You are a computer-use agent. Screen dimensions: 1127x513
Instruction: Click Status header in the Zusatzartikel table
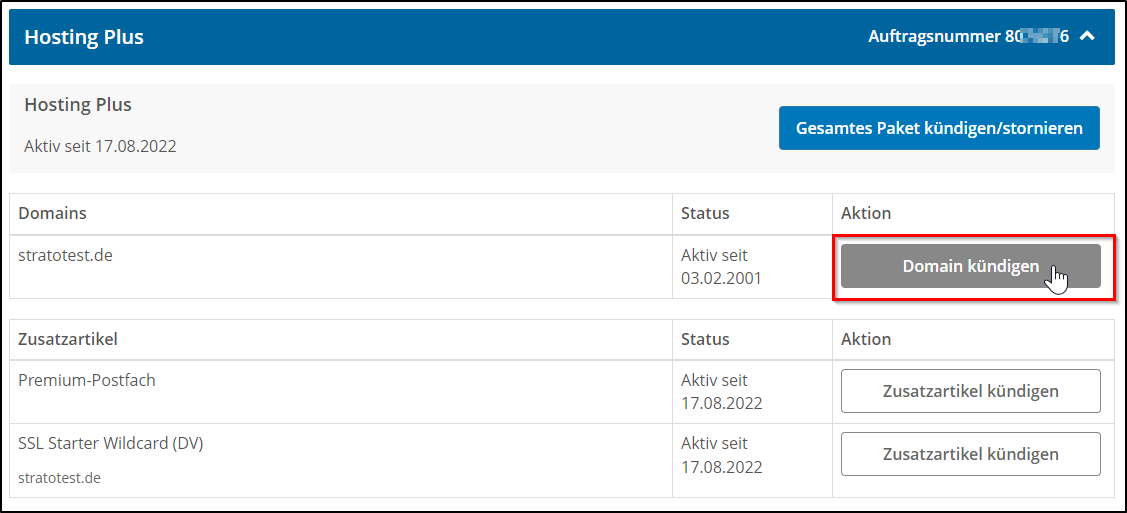tap(705, 339)
